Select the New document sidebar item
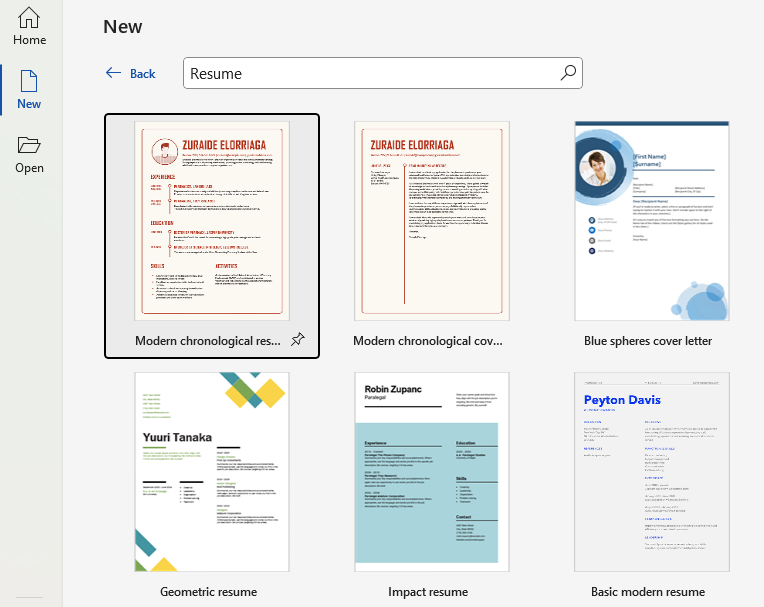The height and width of the screenshot is (607, 764). click(x=29, y=90)
